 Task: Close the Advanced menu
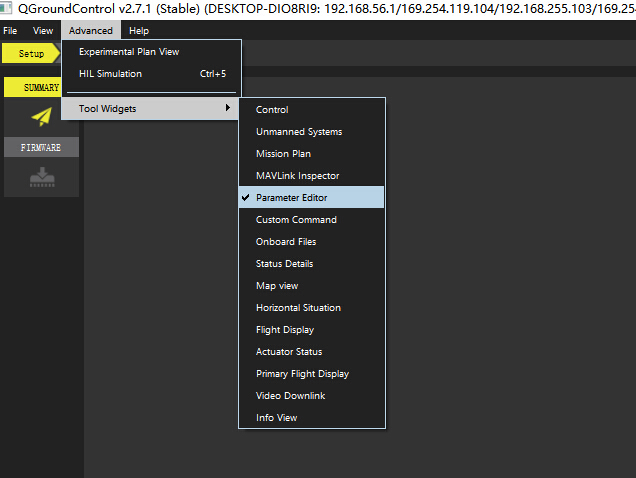(x=91, y=31)
